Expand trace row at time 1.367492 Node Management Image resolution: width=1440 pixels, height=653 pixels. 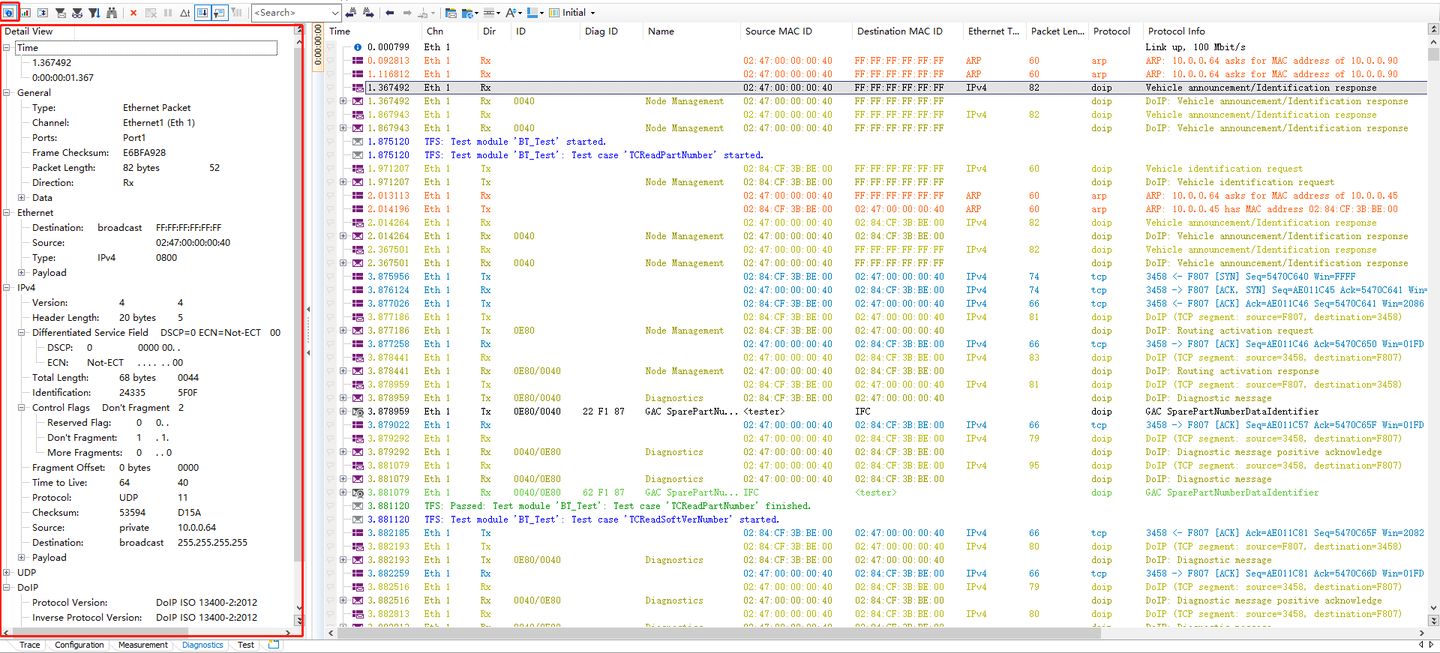(344, 101)
